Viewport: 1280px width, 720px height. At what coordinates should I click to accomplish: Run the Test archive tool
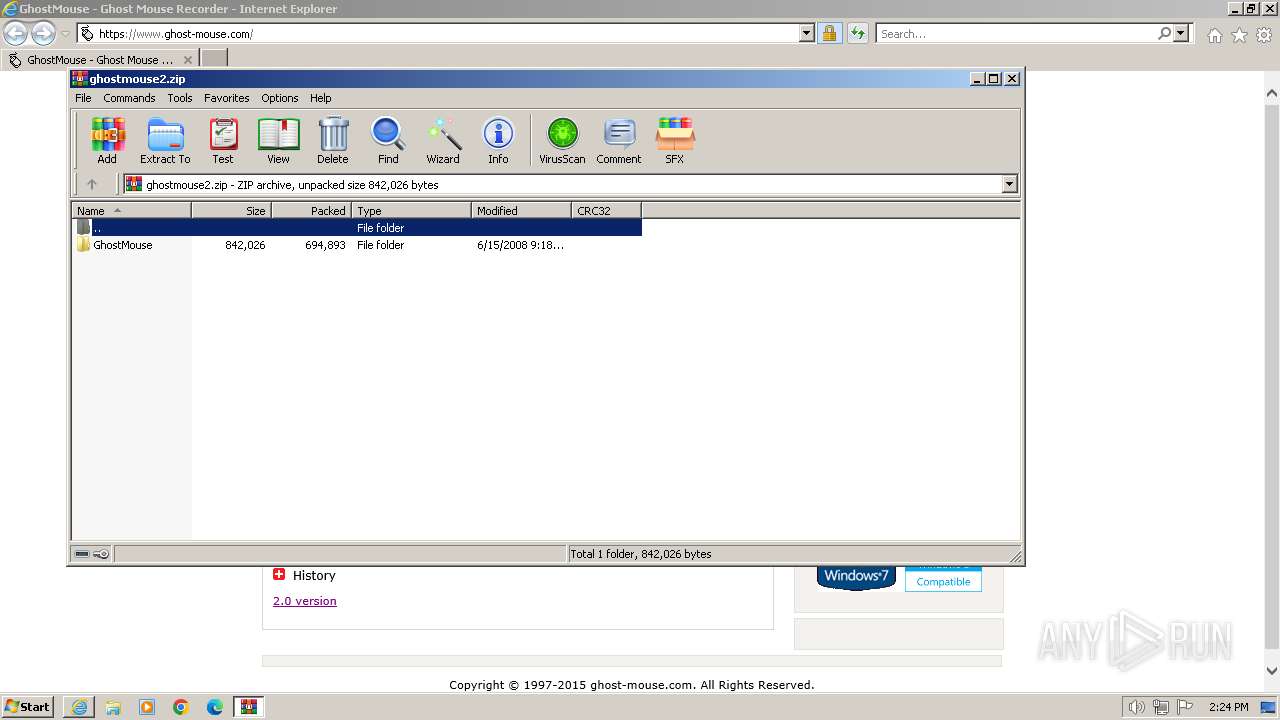point(222,140)
